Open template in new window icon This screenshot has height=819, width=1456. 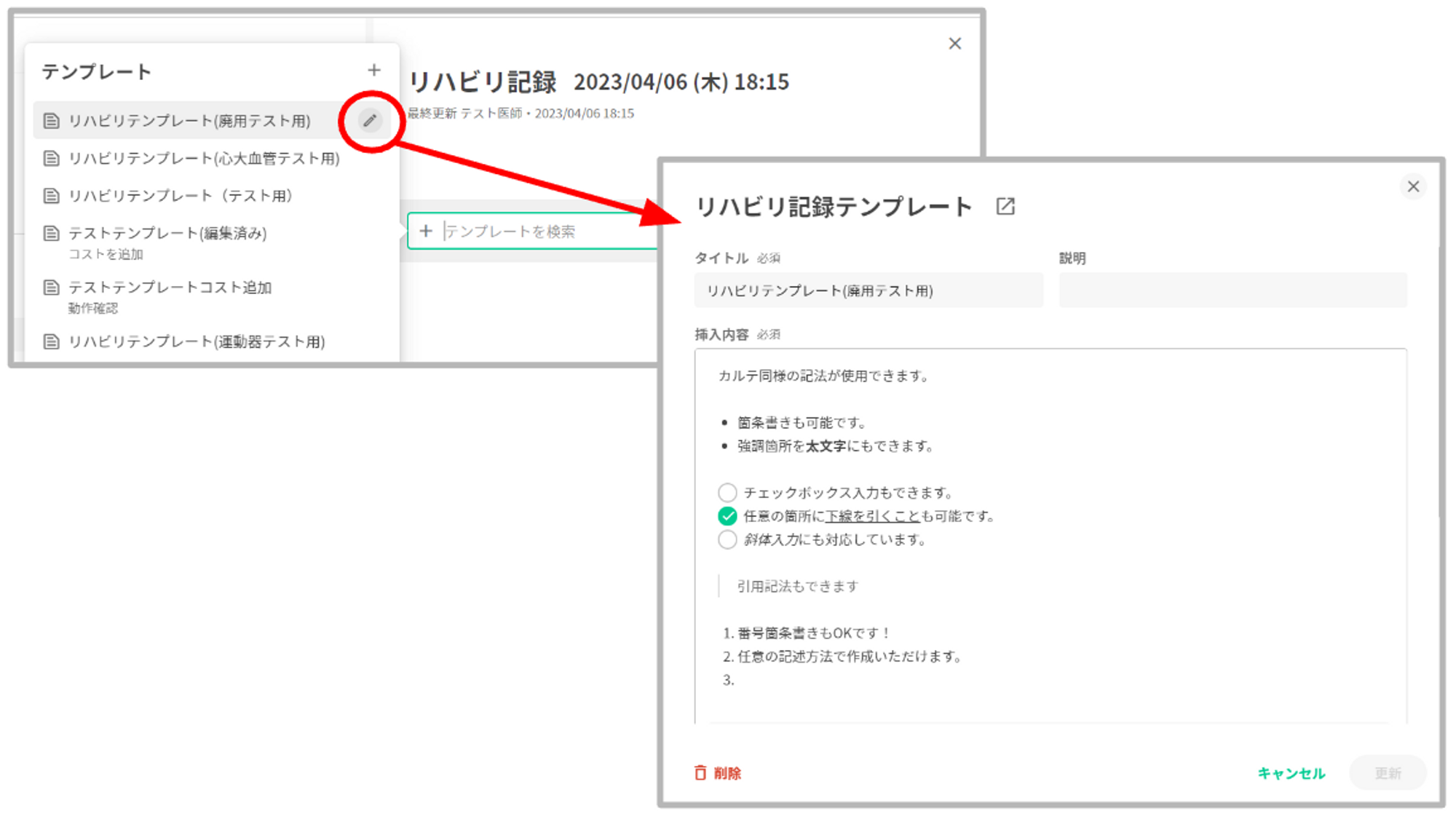pyautogui.click(x=1005, y=207)
